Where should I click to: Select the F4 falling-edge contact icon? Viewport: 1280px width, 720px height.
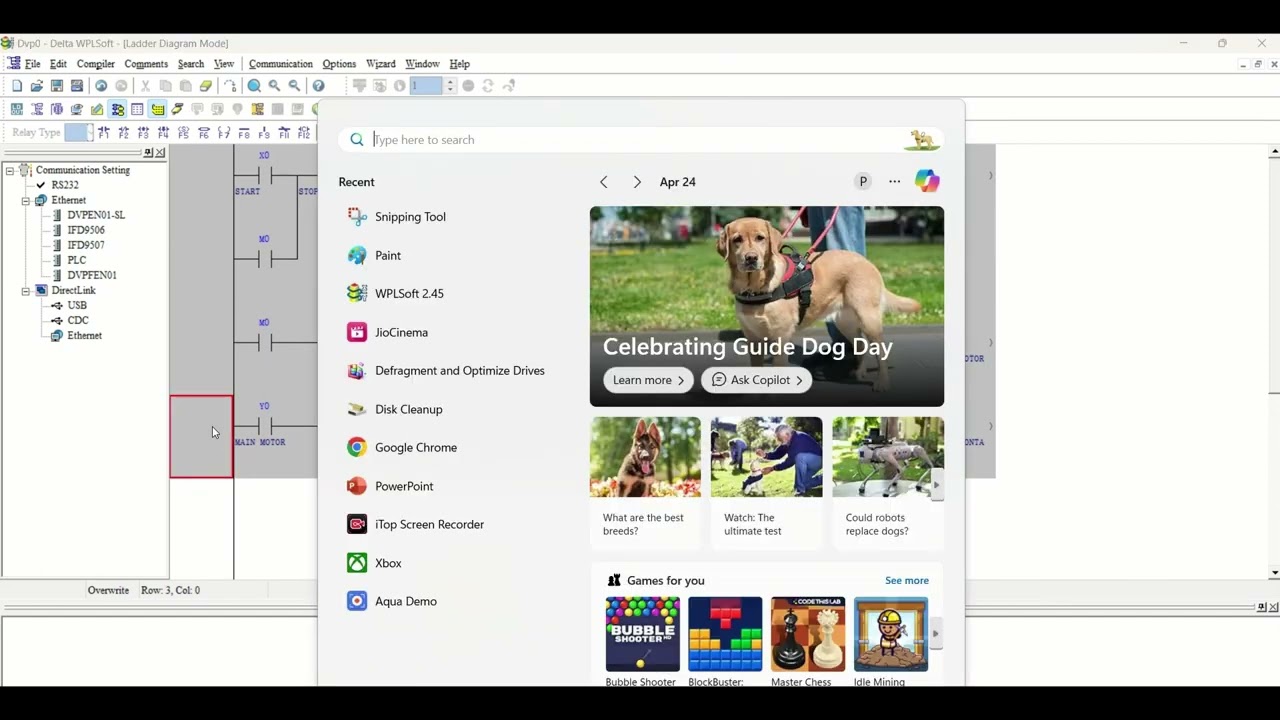tap(164, 133)
